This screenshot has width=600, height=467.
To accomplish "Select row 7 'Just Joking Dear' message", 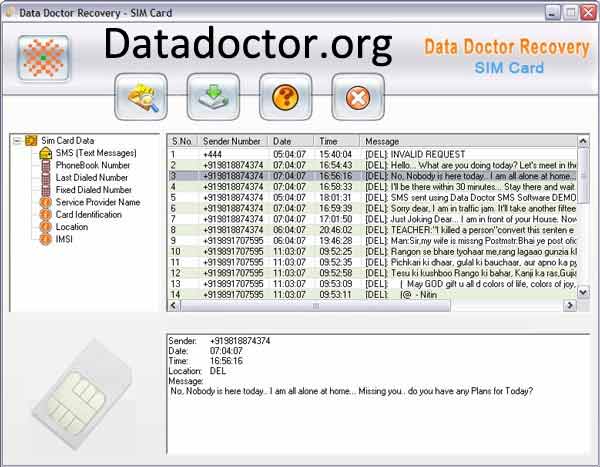I will pos(372,219).
